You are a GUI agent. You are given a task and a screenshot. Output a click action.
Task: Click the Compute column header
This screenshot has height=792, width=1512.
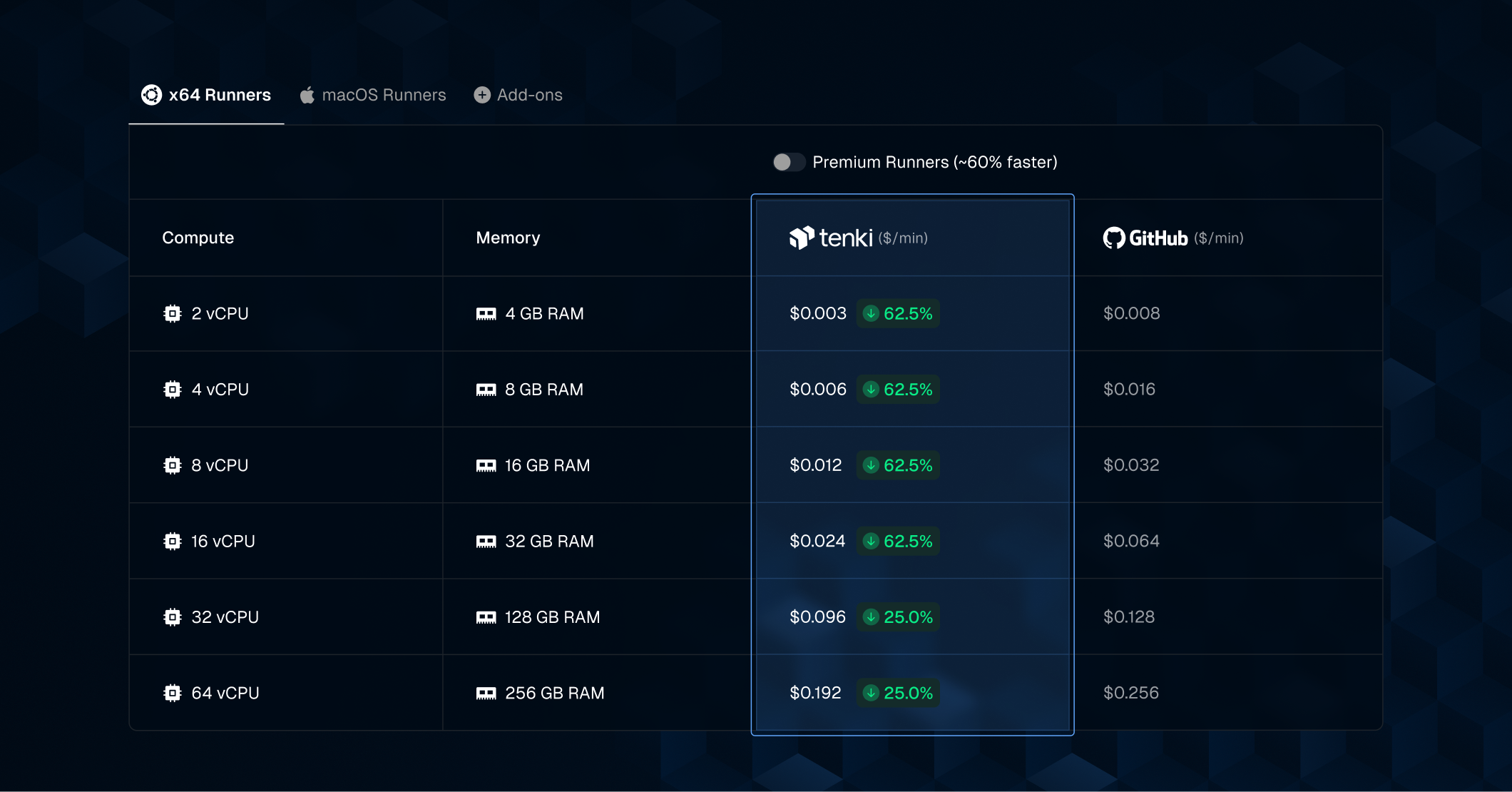pos(198,238)
